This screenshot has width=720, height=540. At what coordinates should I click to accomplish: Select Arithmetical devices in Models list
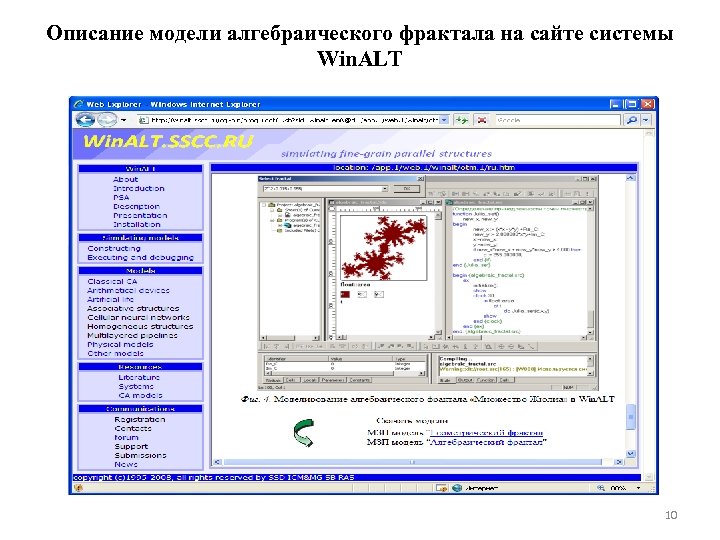coord(128,291)
